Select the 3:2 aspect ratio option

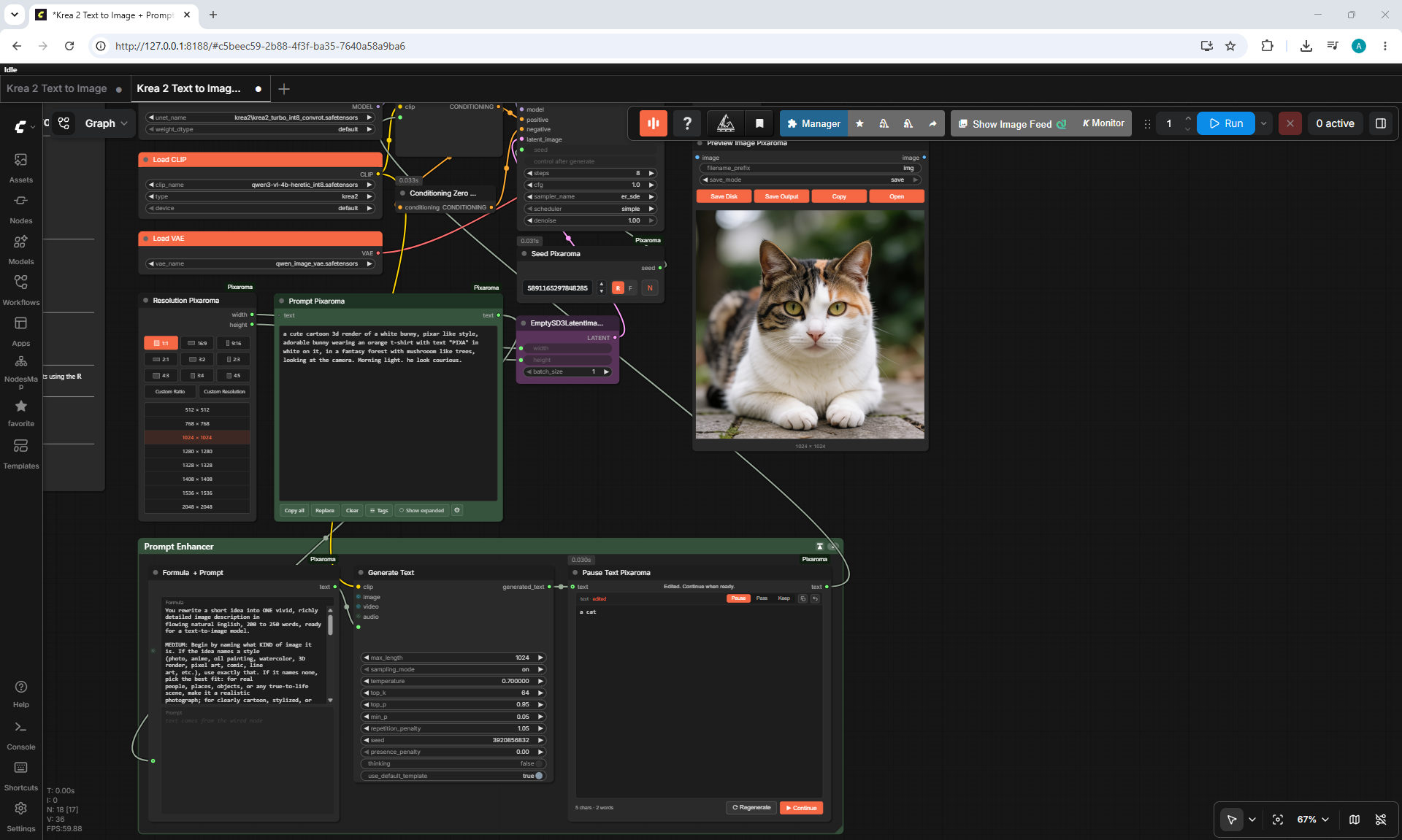click(x=197, y=359)
